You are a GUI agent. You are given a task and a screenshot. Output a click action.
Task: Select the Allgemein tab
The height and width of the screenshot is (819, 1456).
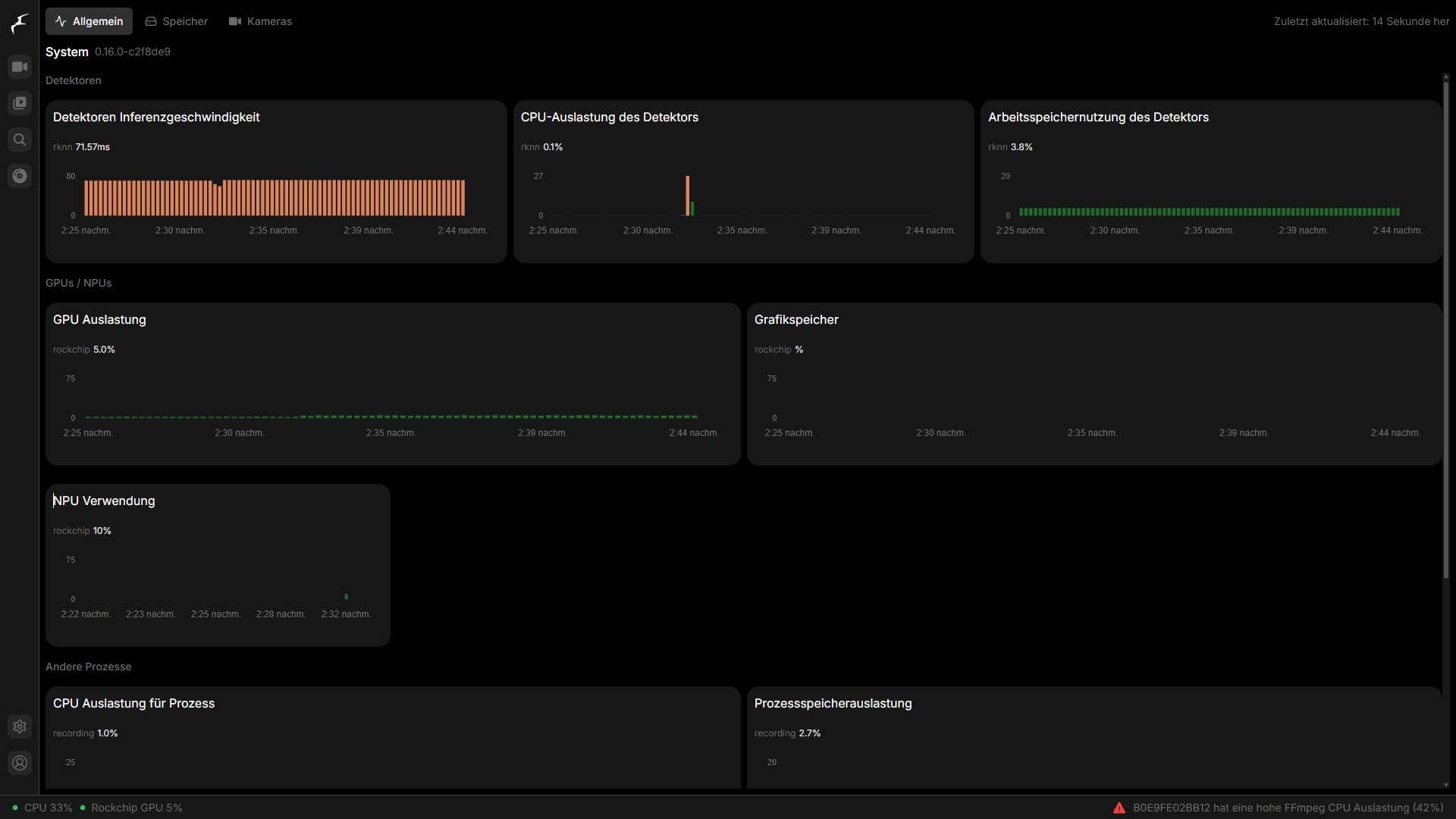(x=89, y=21)
